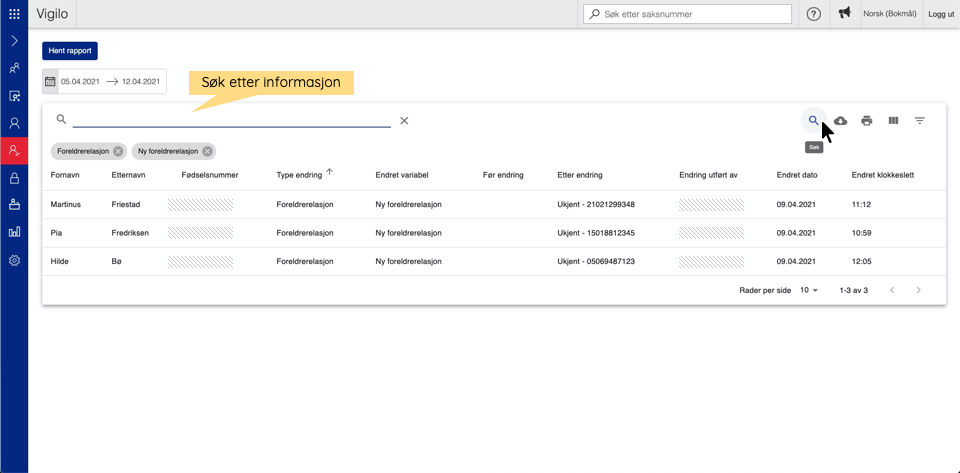The image size is (960, 473).
Task: Go to previous page arrow
Action: (892, 290)
